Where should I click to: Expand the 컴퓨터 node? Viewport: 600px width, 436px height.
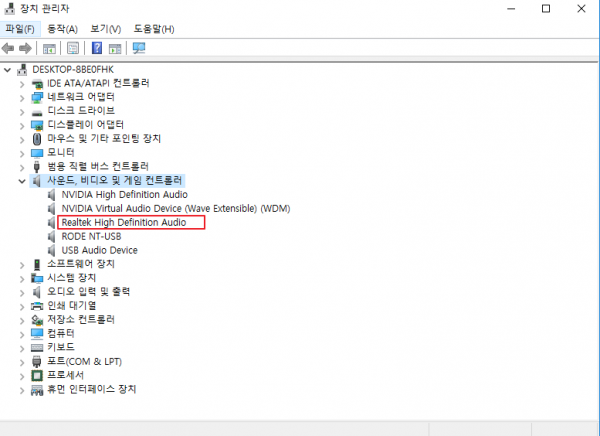(22, 334)
